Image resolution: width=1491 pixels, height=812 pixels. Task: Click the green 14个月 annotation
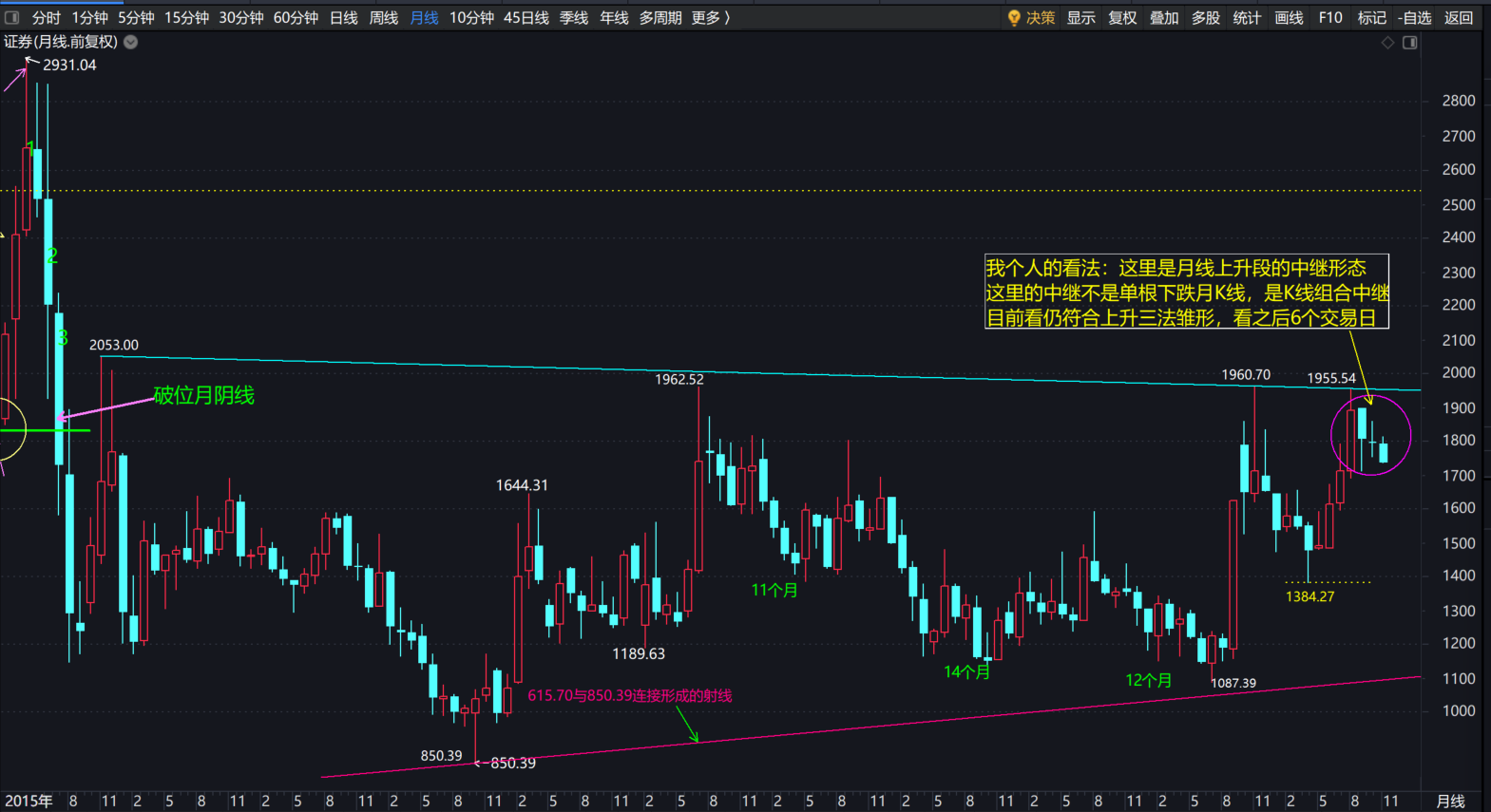pyautogui.click(x=966, y=671)
